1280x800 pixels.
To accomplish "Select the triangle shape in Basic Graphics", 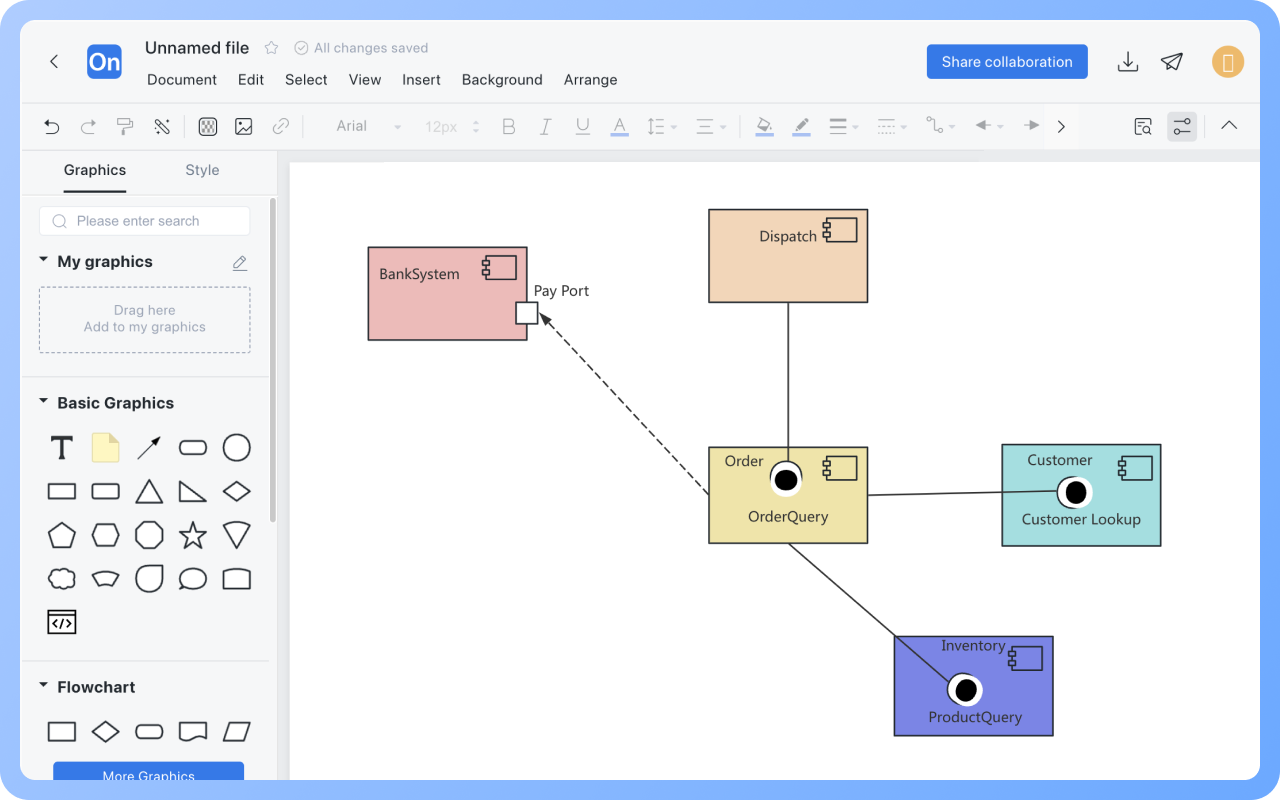I will 149,491.
